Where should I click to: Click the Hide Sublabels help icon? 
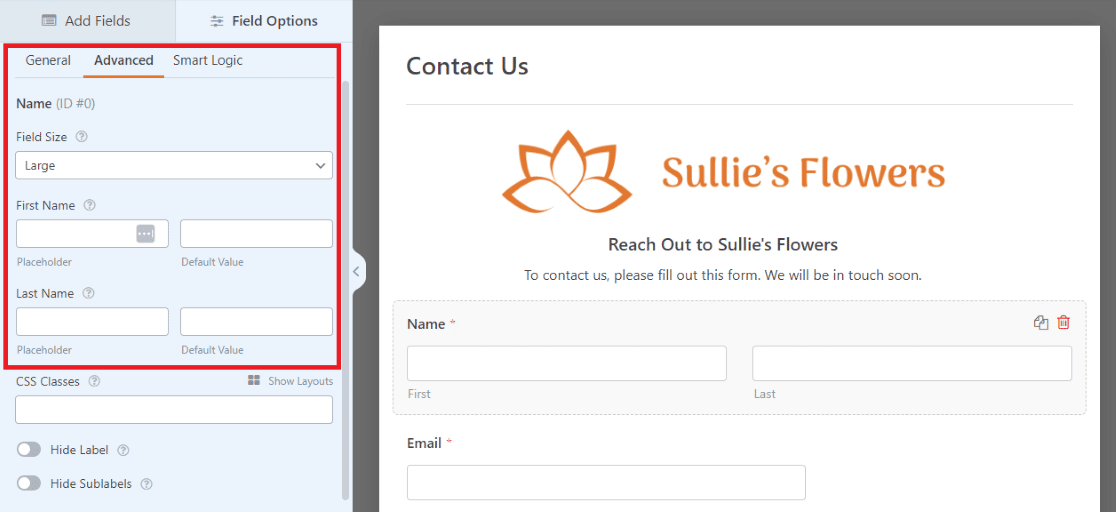click(147, 484)
